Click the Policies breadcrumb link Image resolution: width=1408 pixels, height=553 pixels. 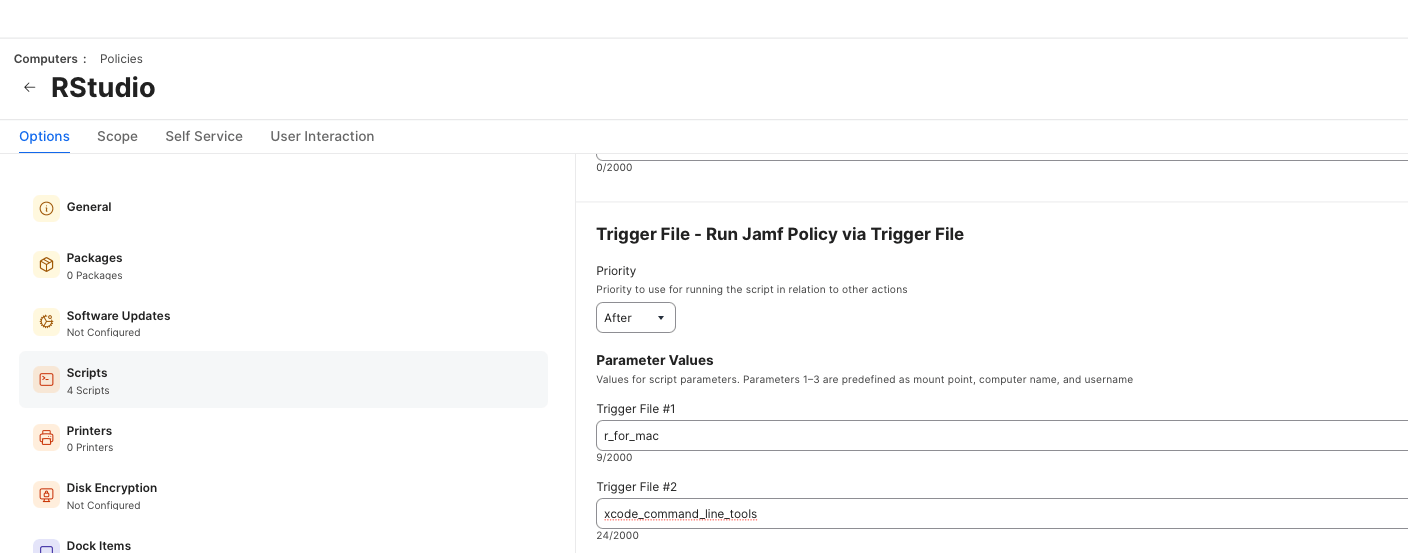coord(121,59)
